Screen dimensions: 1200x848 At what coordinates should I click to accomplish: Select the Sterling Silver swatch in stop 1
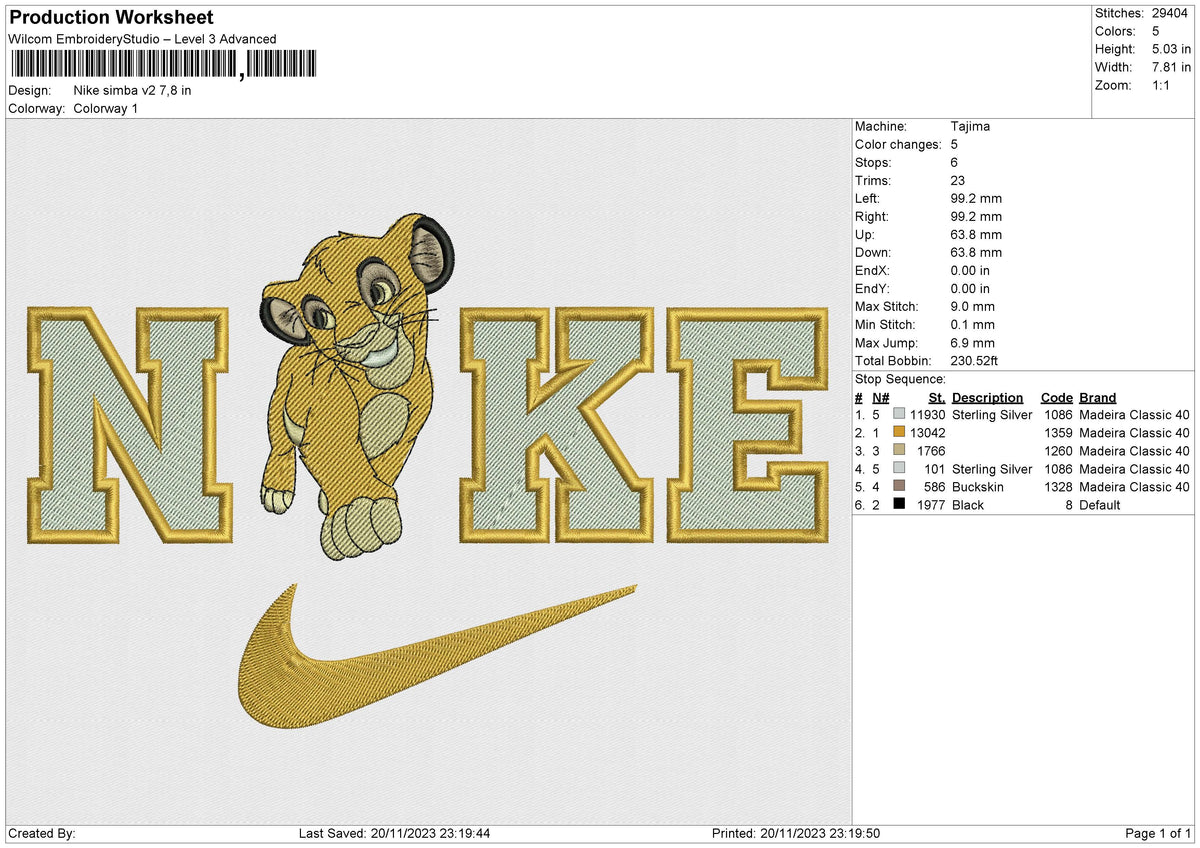899,415
